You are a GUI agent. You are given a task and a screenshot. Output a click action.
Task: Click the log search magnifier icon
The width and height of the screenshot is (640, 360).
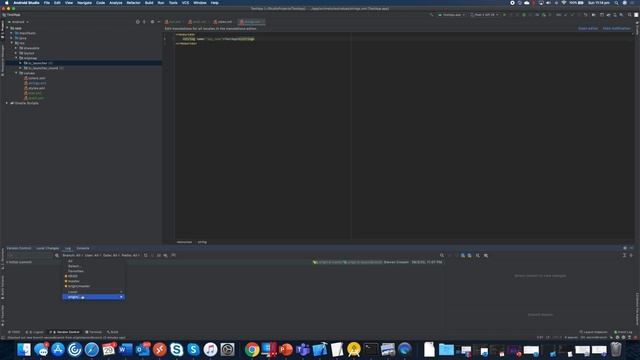[57, 256]
